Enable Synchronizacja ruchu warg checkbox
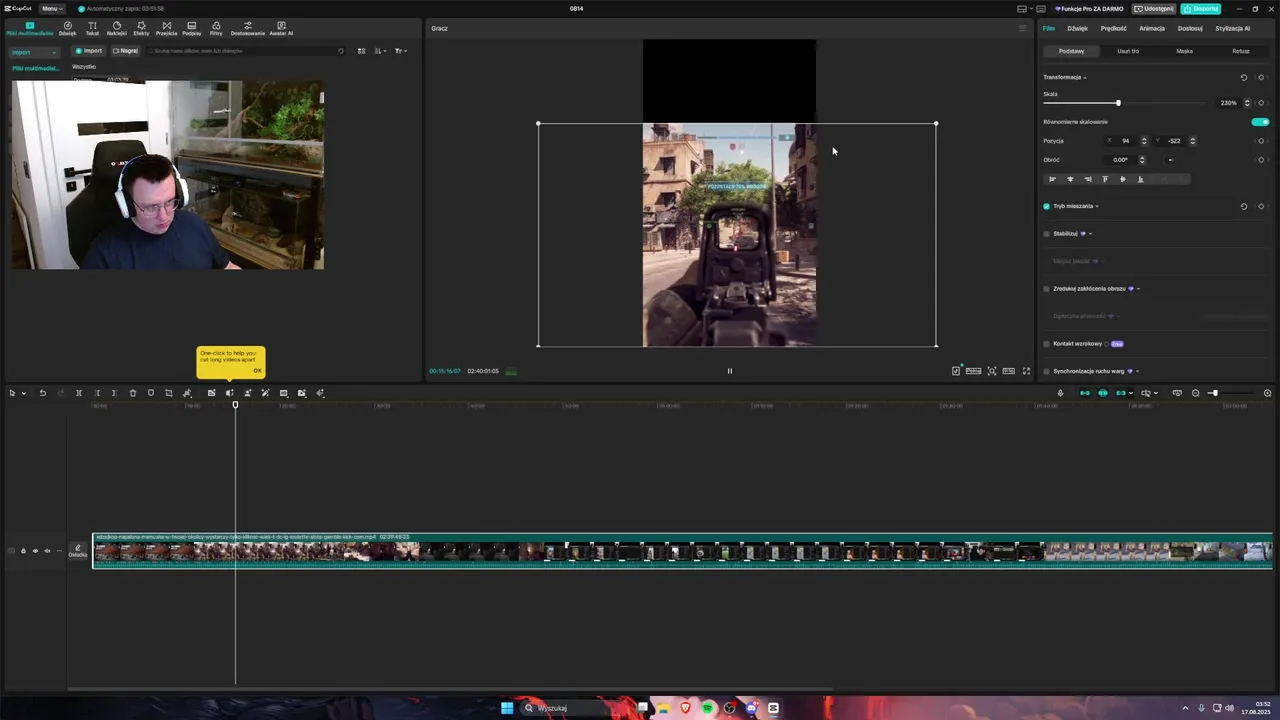The width and height of the screenshot is (1280, 720). [1047, 371]
